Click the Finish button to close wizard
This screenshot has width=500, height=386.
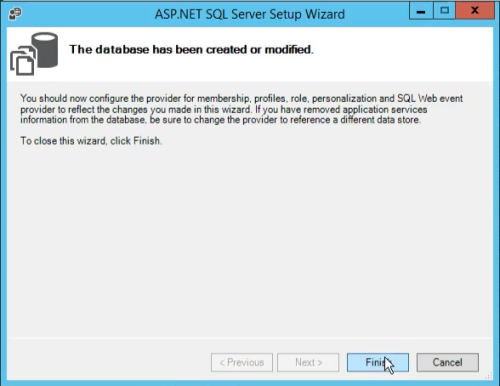pyautogui.click(x=378, y=362)
